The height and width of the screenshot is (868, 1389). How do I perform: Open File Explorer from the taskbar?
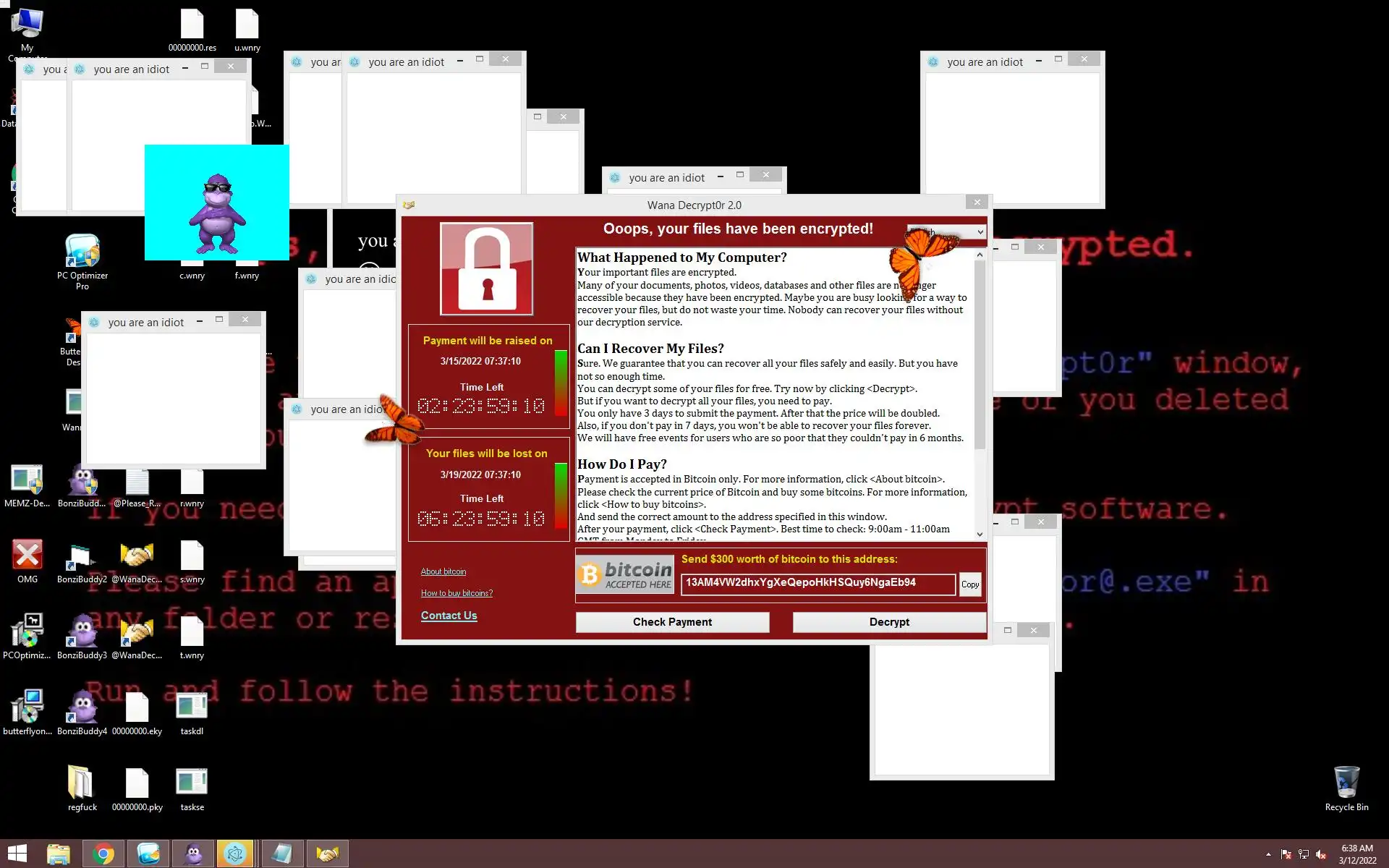point(59,854)
